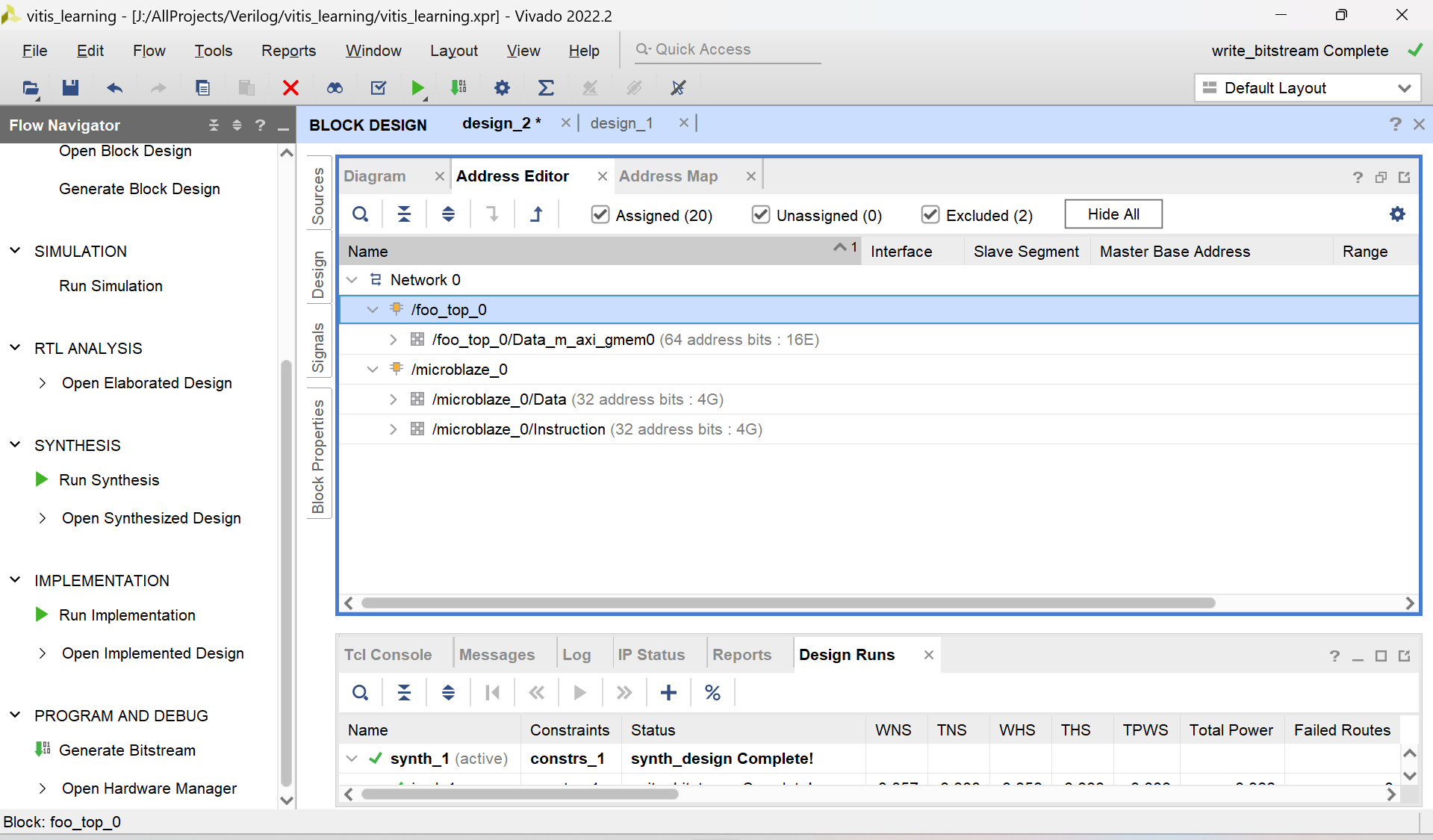
Task: Collapse the /foo_top_0 node
Action: coord(373,310)
